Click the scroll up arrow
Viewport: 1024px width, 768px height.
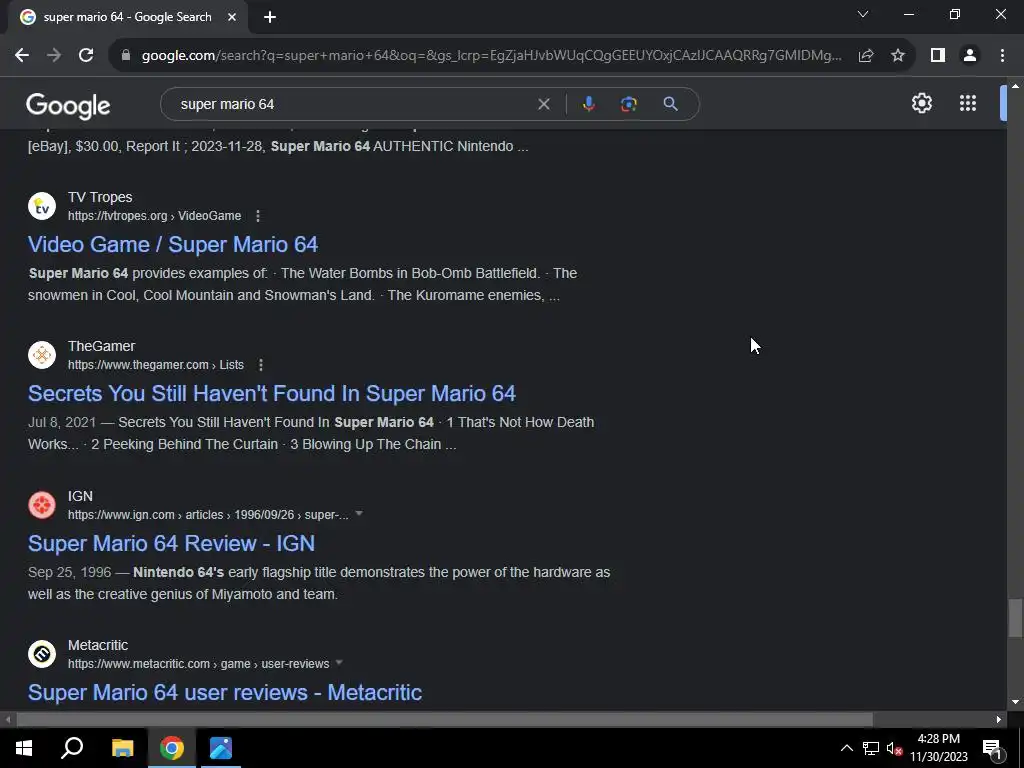click(x=1015, y=86)
